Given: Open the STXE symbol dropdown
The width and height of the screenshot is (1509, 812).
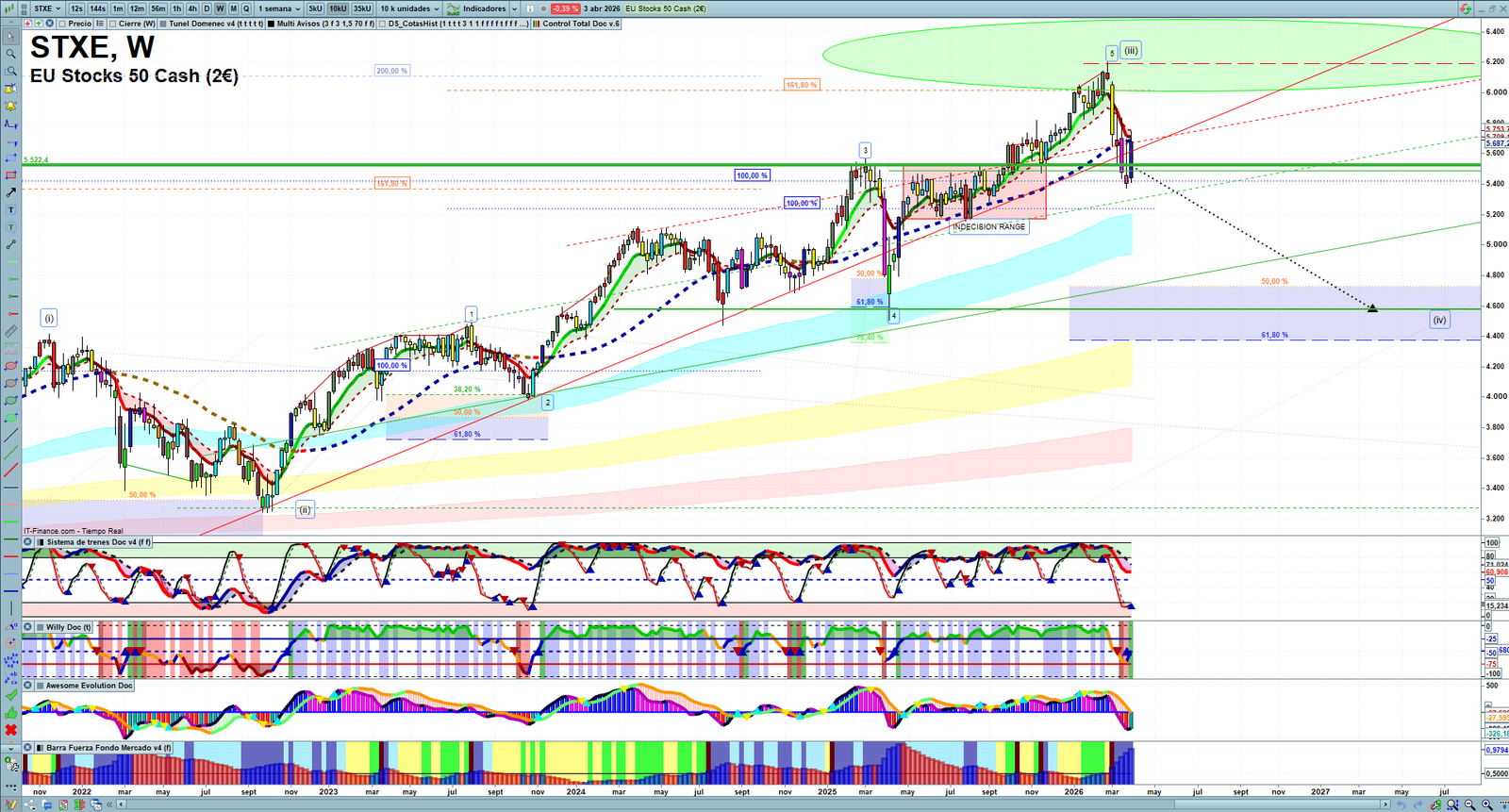Looking at the screenshot, I should pos(46,8).
